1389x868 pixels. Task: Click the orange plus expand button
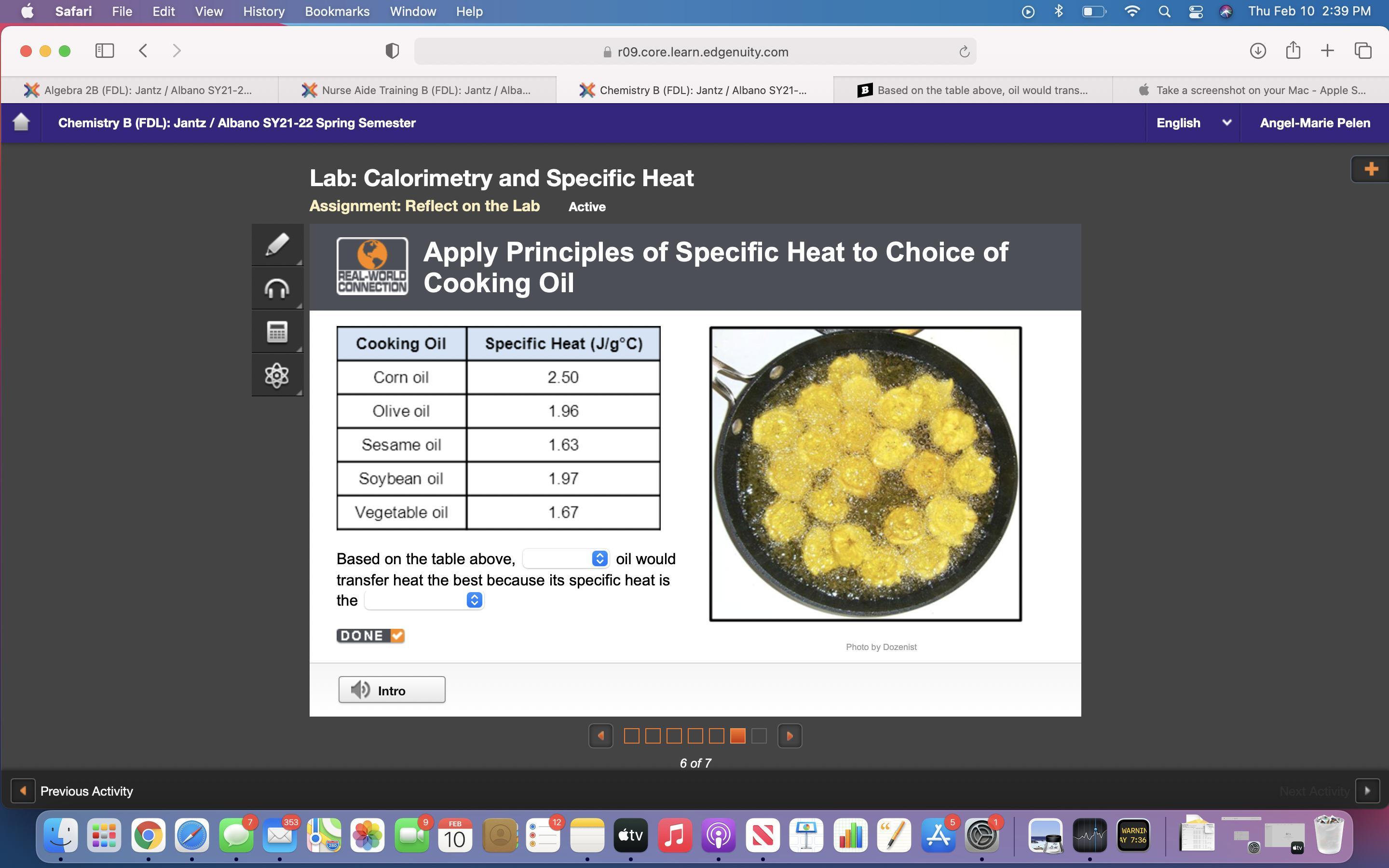coord(1371,169)
